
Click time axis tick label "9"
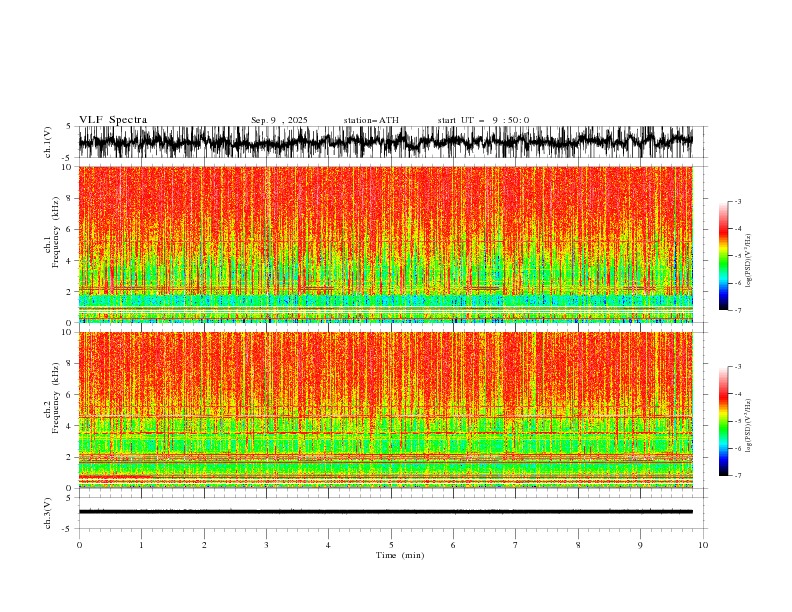coord(640,545)
